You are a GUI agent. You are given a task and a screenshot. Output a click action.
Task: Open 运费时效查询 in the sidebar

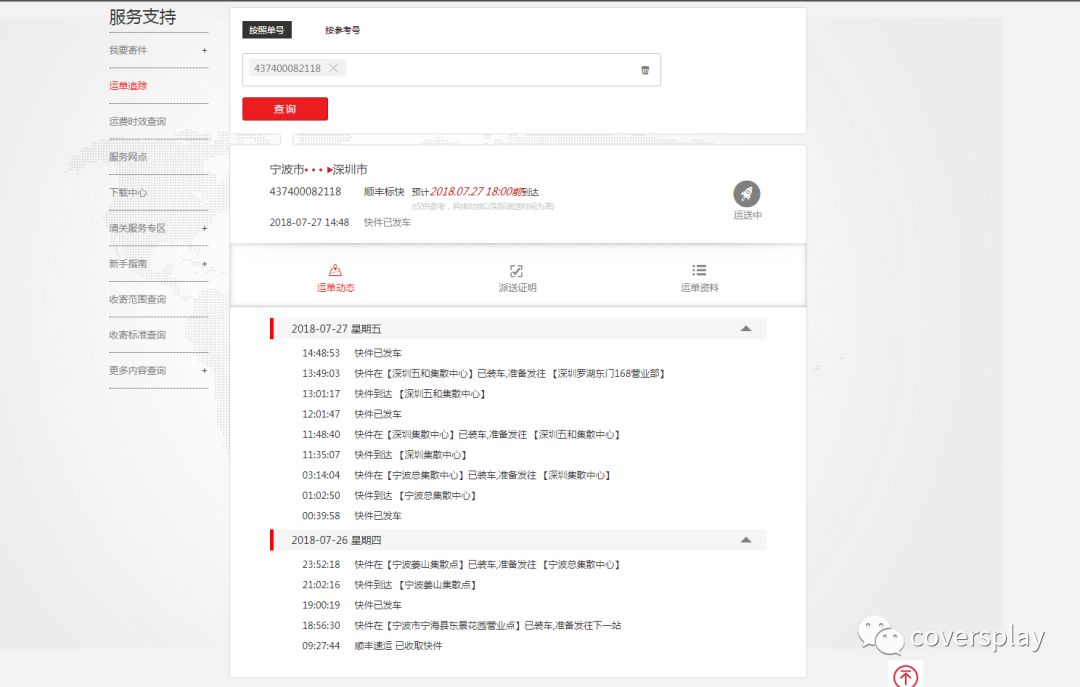(x=137, y=121)
